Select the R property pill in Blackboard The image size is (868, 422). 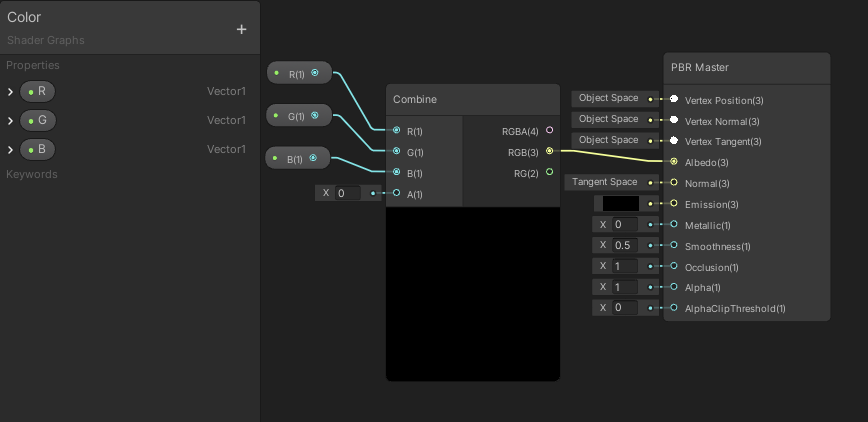[38, 91]
